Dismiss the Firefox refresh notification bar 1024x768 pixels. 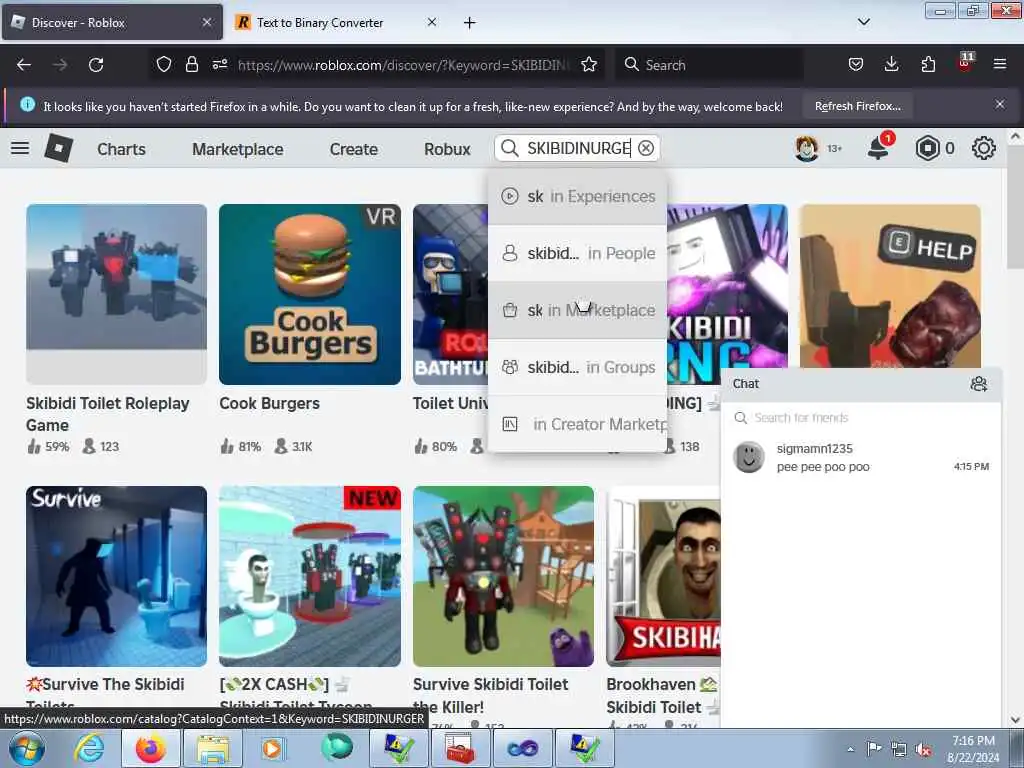[1000, 104]
